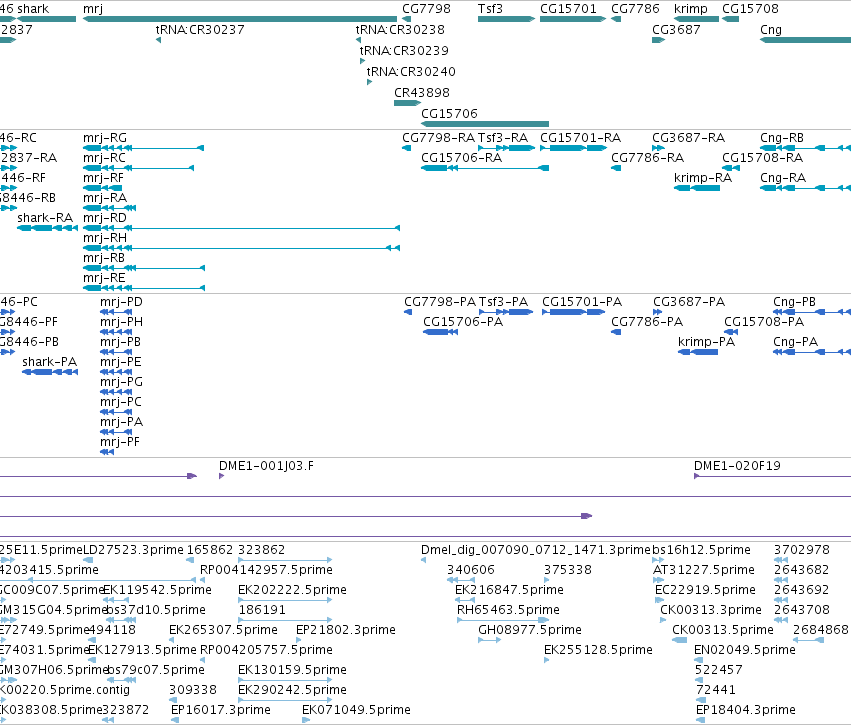Select feature ID 2684868

(x=821, y=631)
